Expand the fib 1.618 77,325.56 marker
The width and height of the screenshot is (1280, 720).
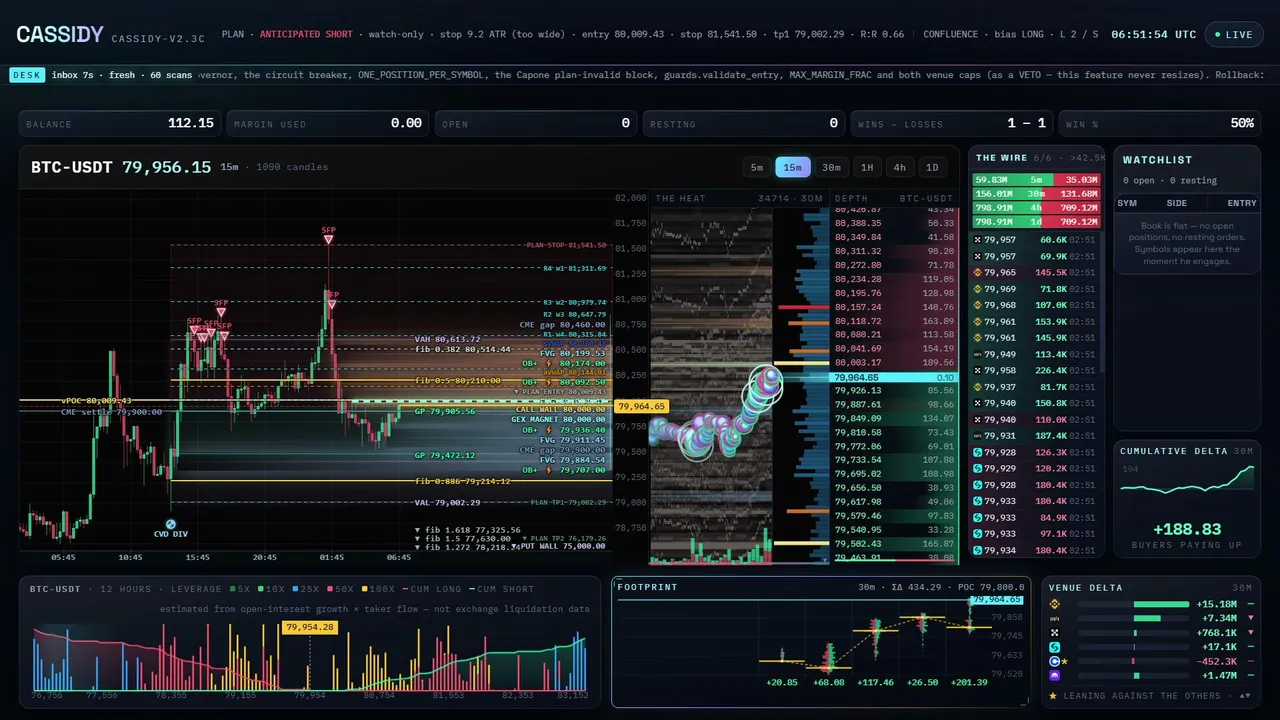(x=468, y=530)
